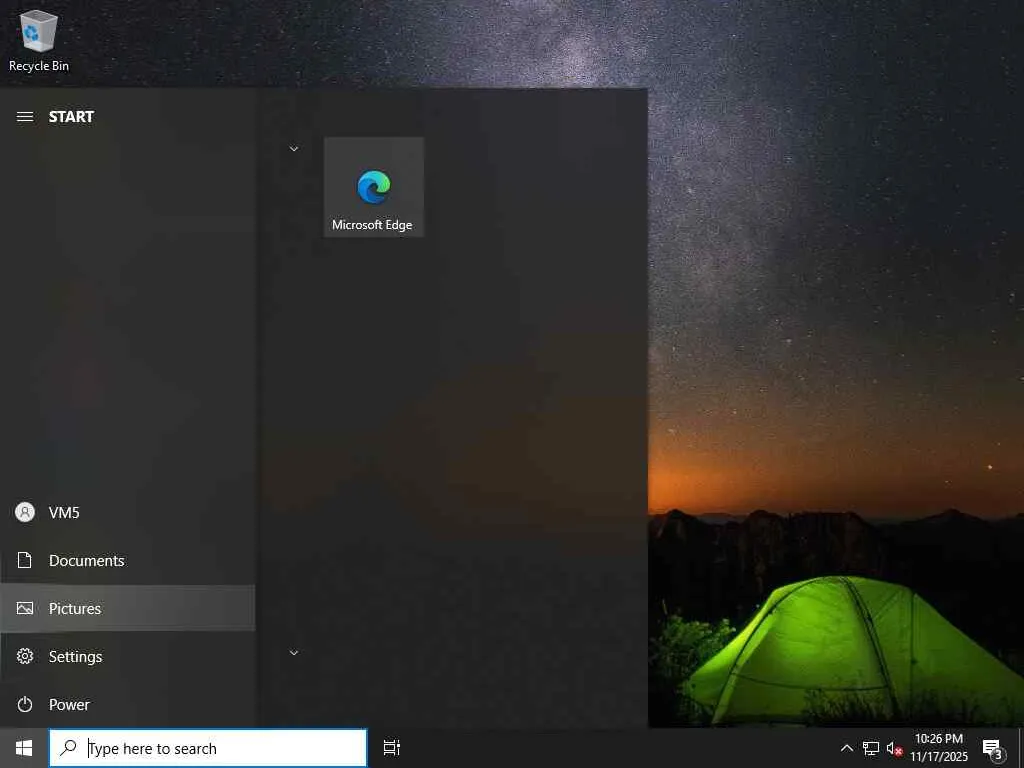Show hidden system tray icons
Viewport: 1024px width, 768px height.
(x=846, y=748)
